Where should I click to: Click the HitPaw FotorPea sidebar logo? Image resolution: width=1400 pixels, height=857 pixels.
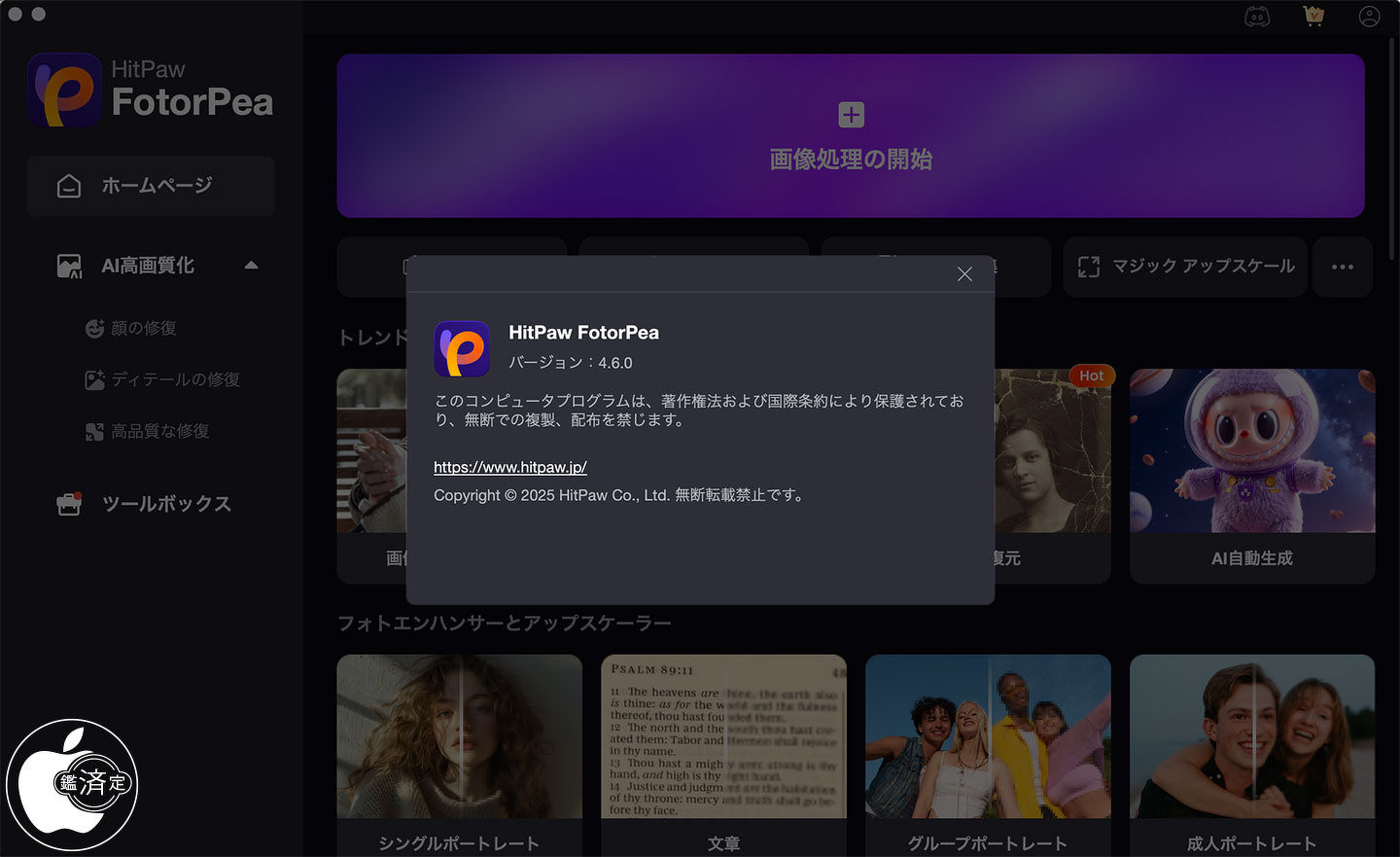pyautogui.click(x=151, y=89)
